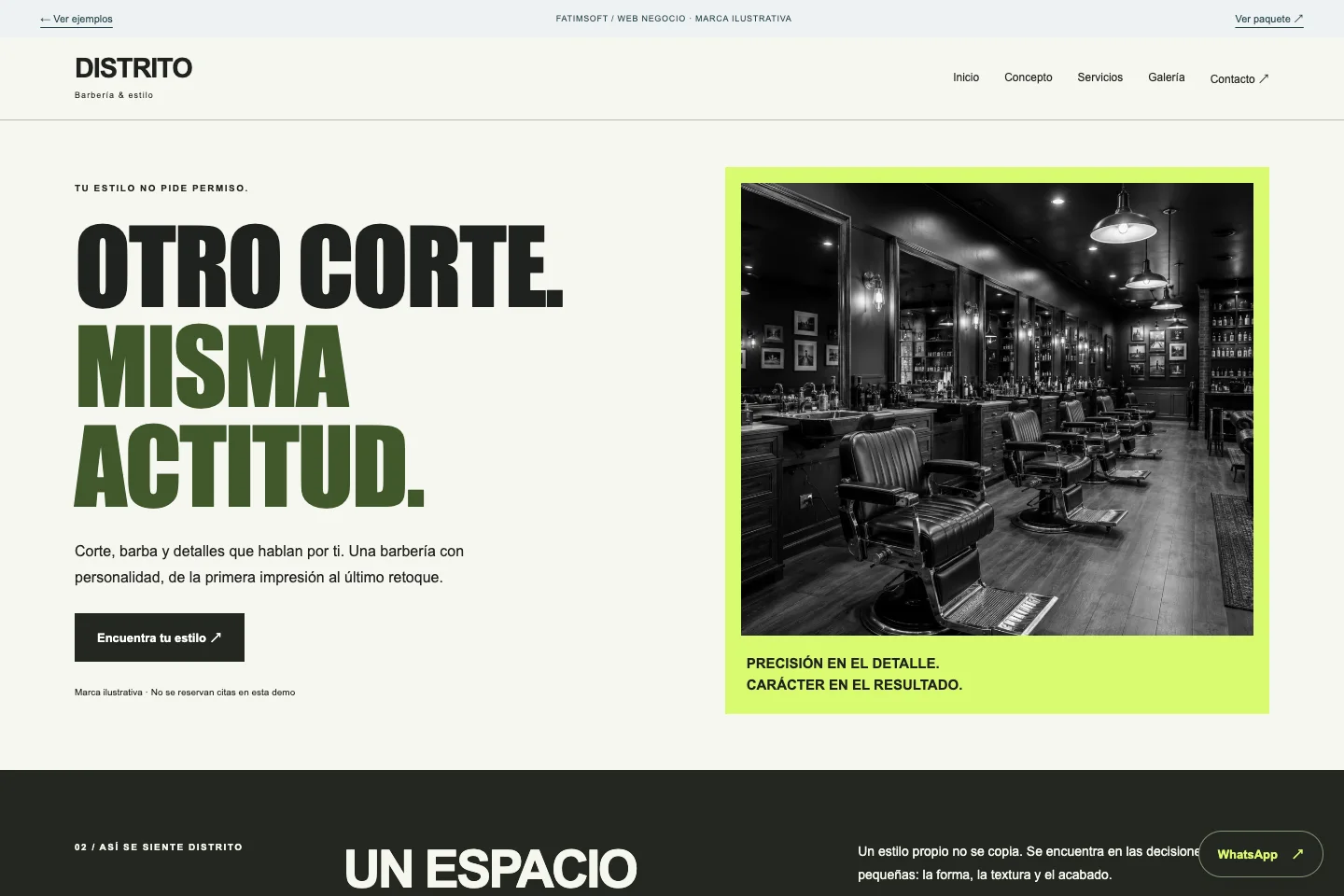Open the Ver paquete link
This screenshot has width=1344, height=896.
click(1268, 19)
